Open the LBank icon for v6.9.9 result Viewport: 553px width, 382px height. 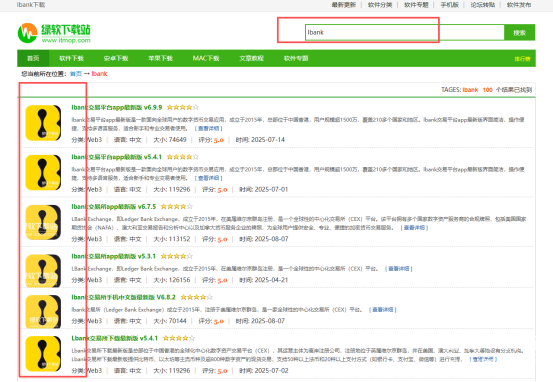pyautogui.click(x=43, y=123)
